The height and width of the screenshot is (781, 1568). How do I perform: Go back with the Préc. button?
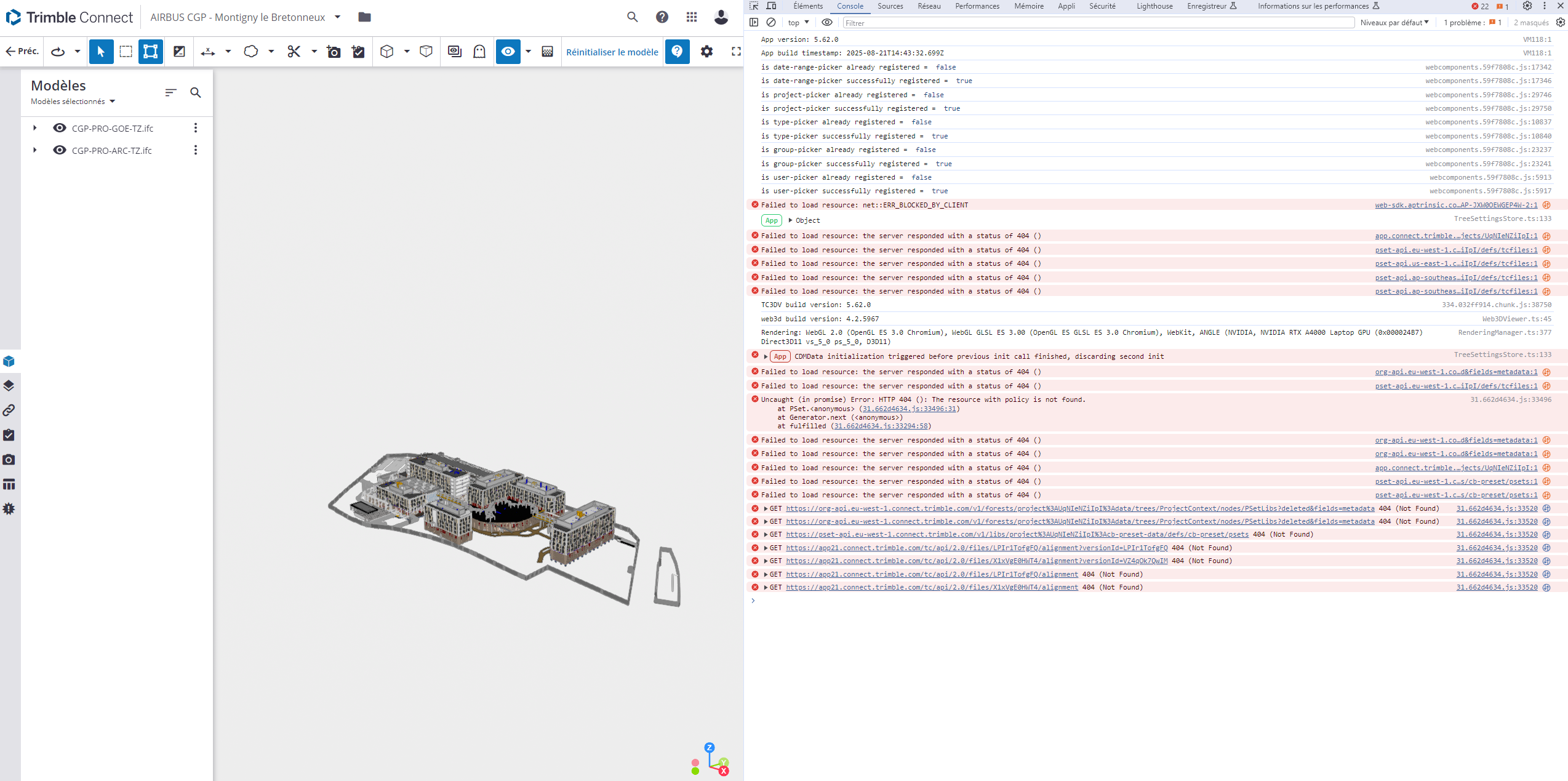[x=22, y=52]
